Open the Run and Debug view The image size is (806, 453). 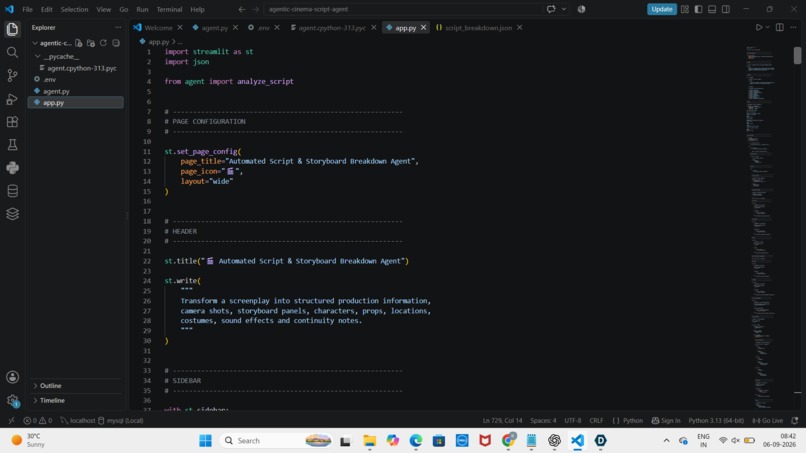[x=12, y=99]
